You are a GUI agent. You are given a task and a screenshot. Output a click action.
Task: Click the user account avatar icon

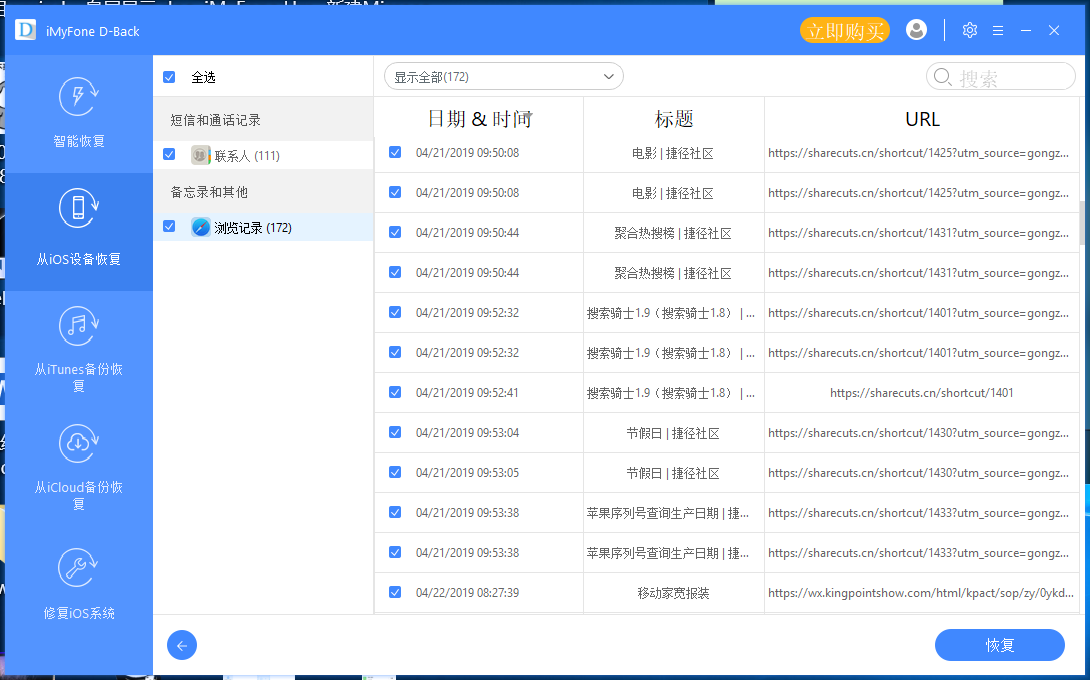pyautogui.click(x=916, y=30)
